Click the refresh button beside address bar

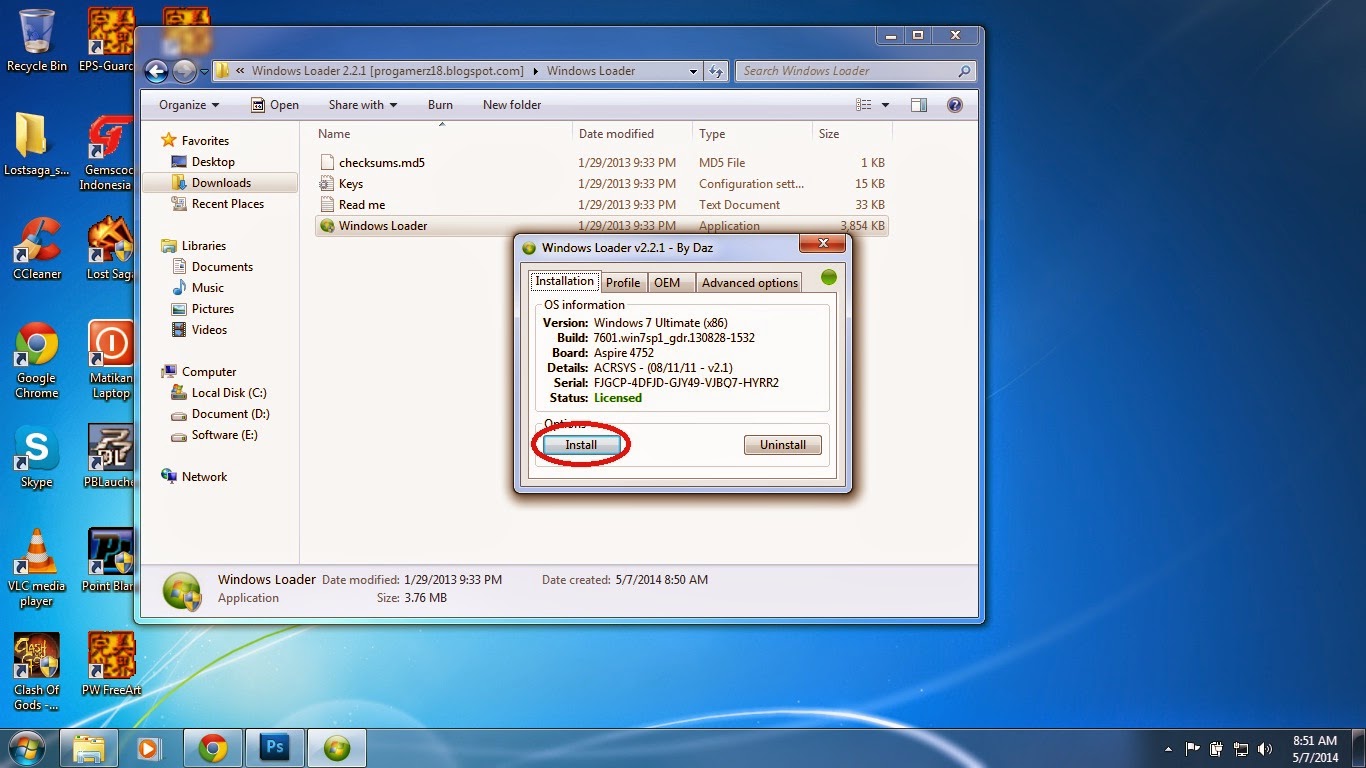coord(716,71)
